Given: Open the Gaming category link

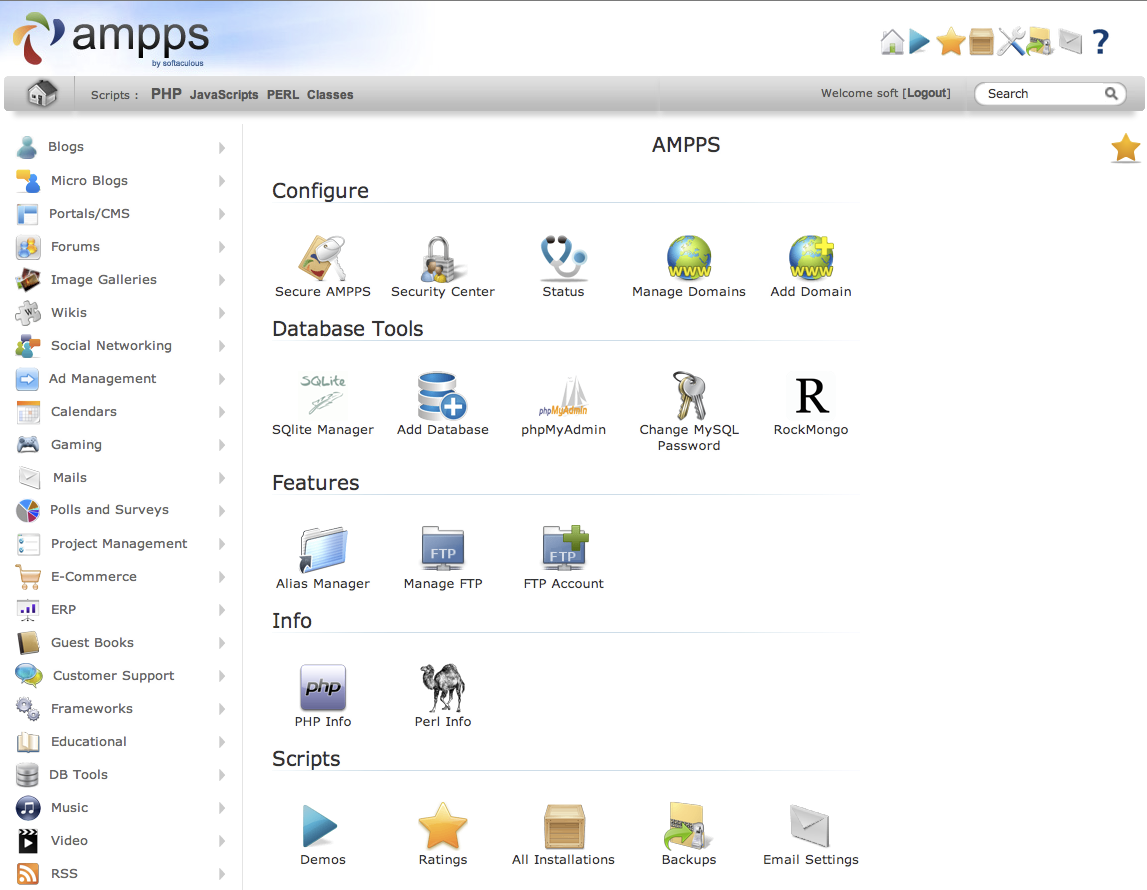Looking at the screenshot, I should 76,445.
